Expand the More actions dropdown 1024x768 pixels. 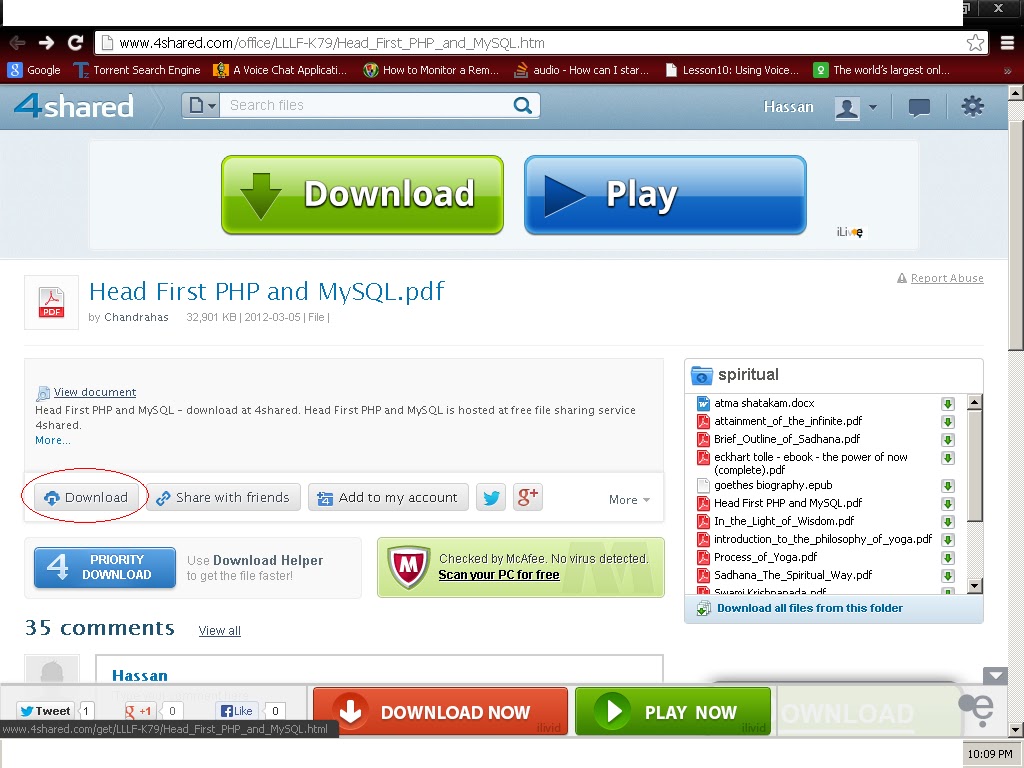pos(629,500)
